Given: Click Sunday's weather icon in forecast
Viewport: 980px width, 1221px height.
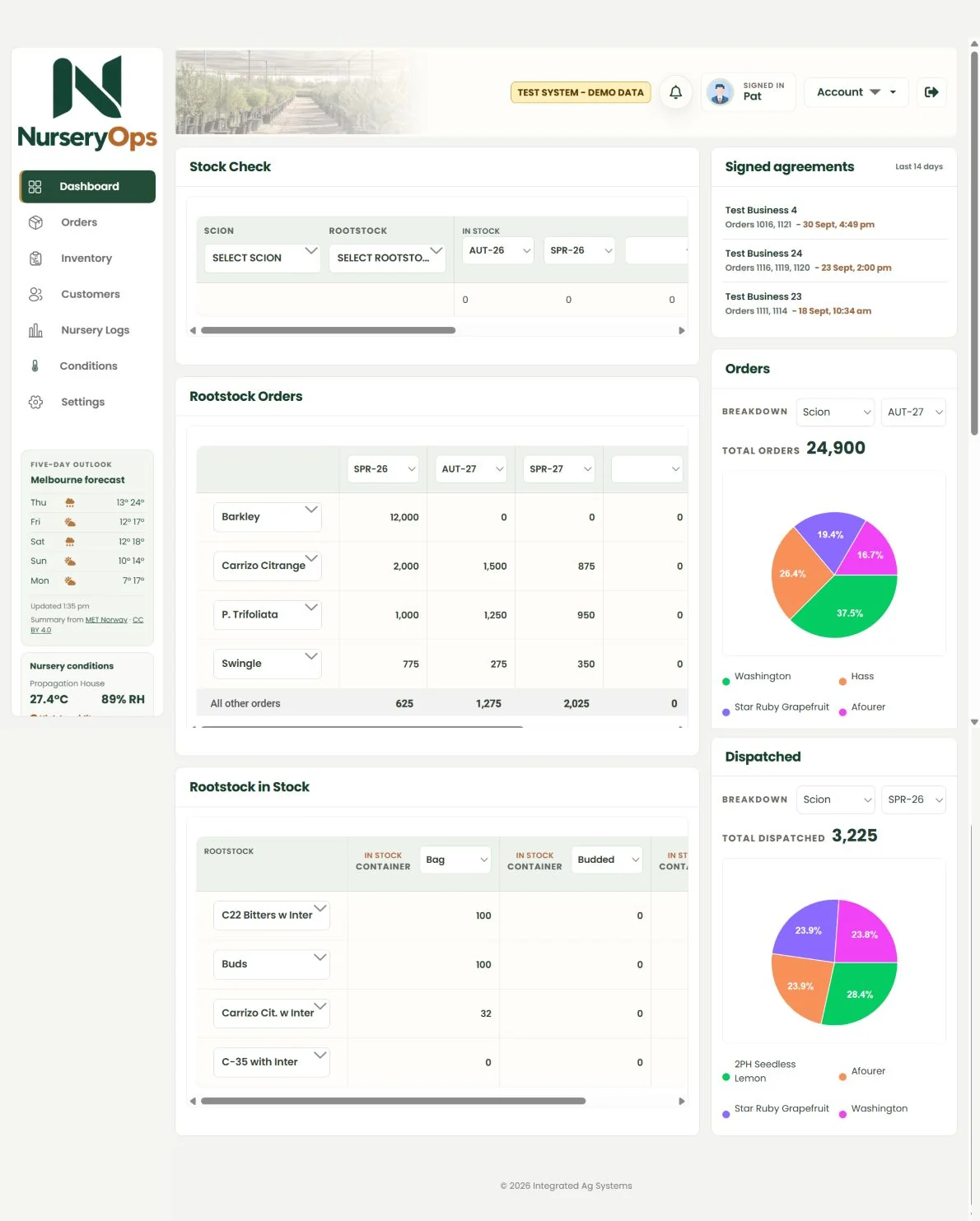Looking at the screenshot, I should click(x=70, y=561).
